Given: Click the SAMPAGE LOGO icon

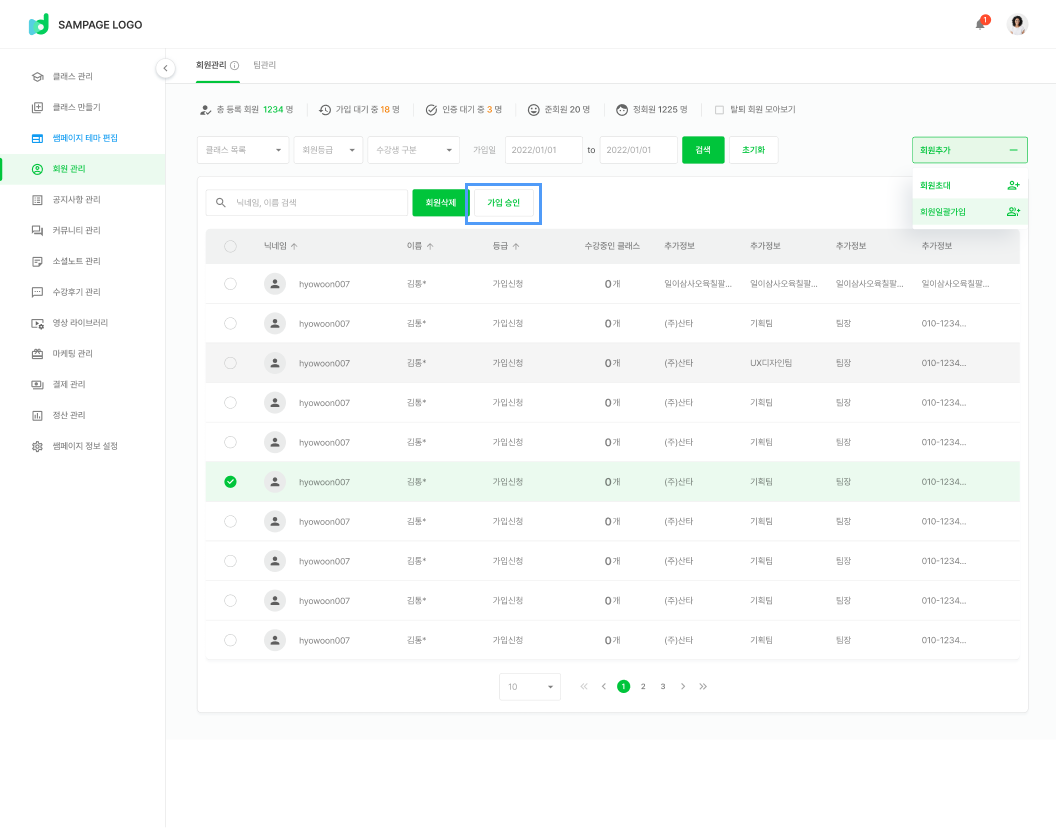Looking at the screenshot, I should click(39, 24).
